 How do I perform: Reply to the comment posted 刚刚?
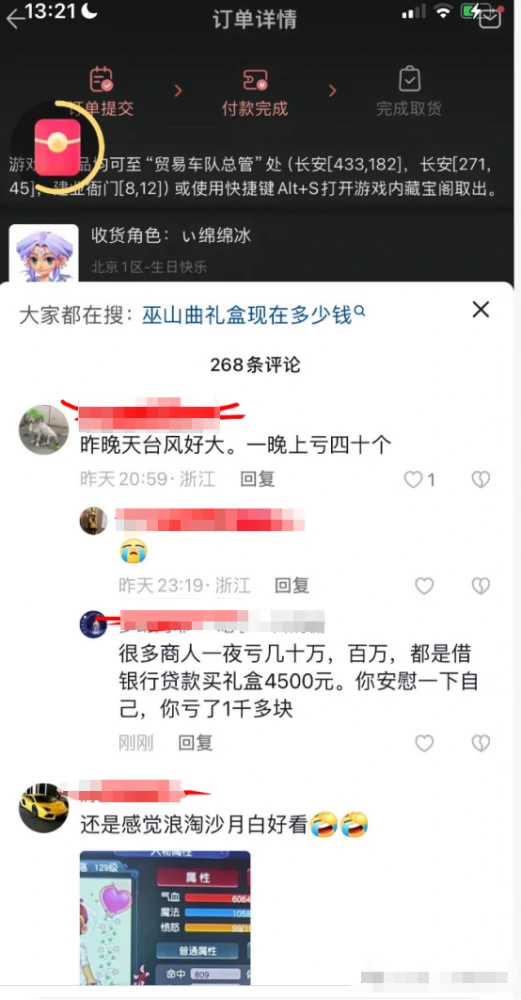pos(195,742)
